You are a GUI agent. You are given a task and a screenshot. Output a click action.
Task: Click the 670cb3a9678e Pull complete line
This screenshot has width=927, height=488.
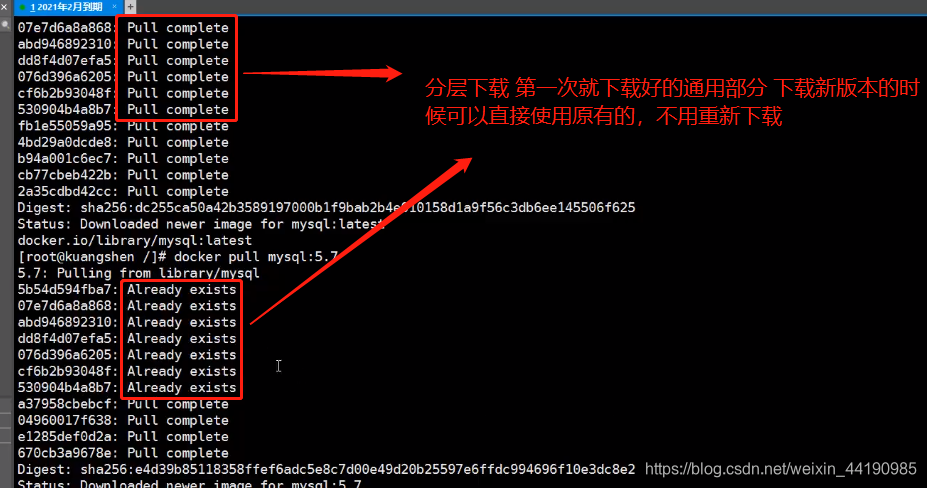click(x=123, y=453)
